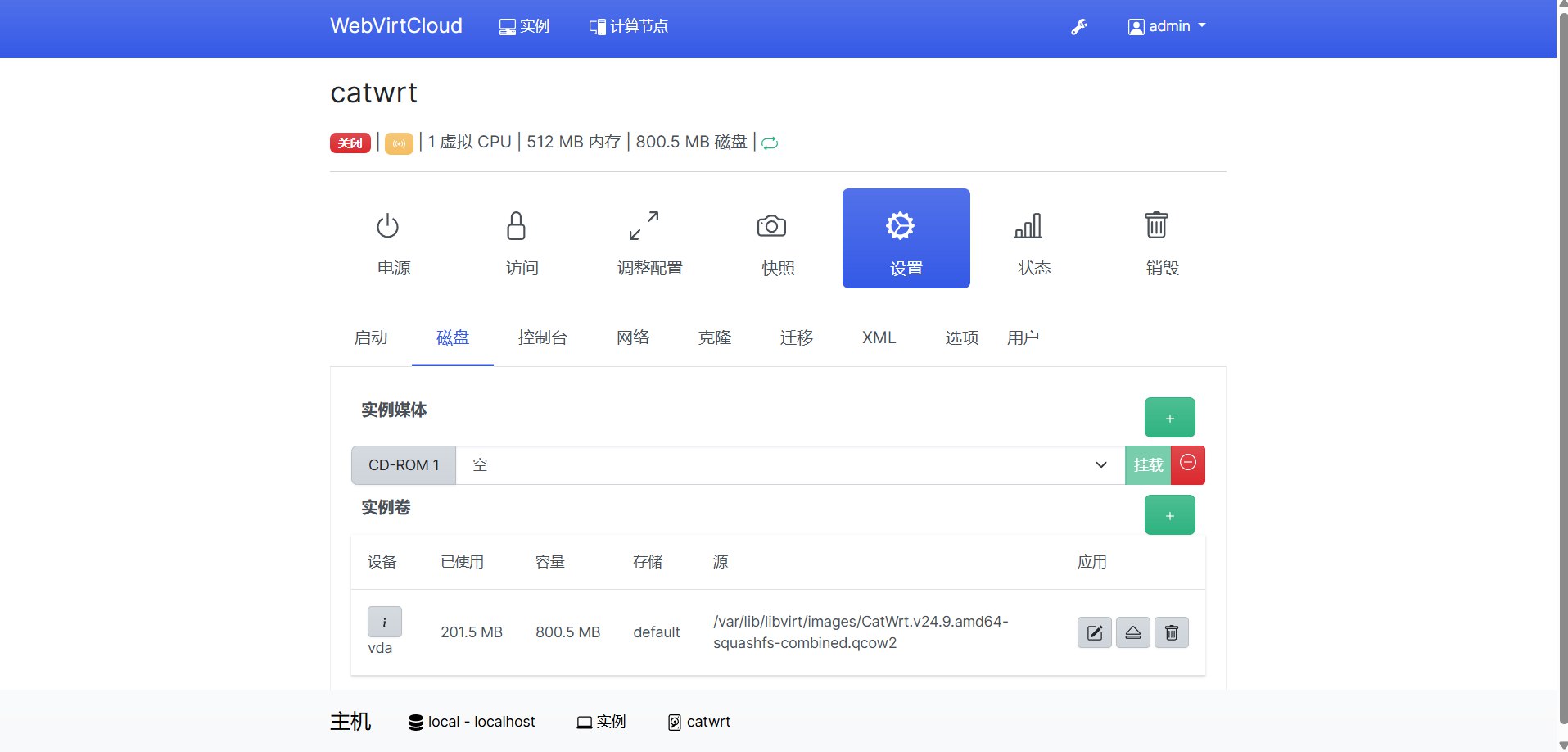Click the eject icon for vda volume
1568x752 pixels.
point(1133,632)
